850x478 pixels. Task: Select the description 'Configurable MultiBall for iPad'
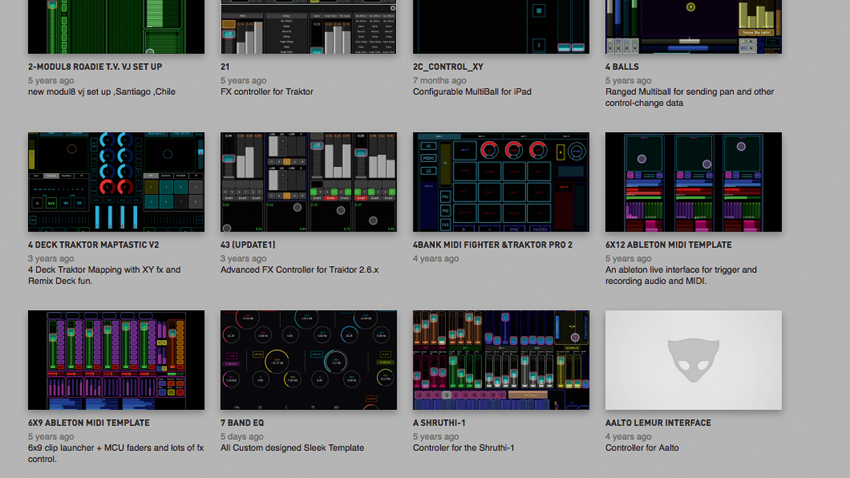click(x=472, y=92)
